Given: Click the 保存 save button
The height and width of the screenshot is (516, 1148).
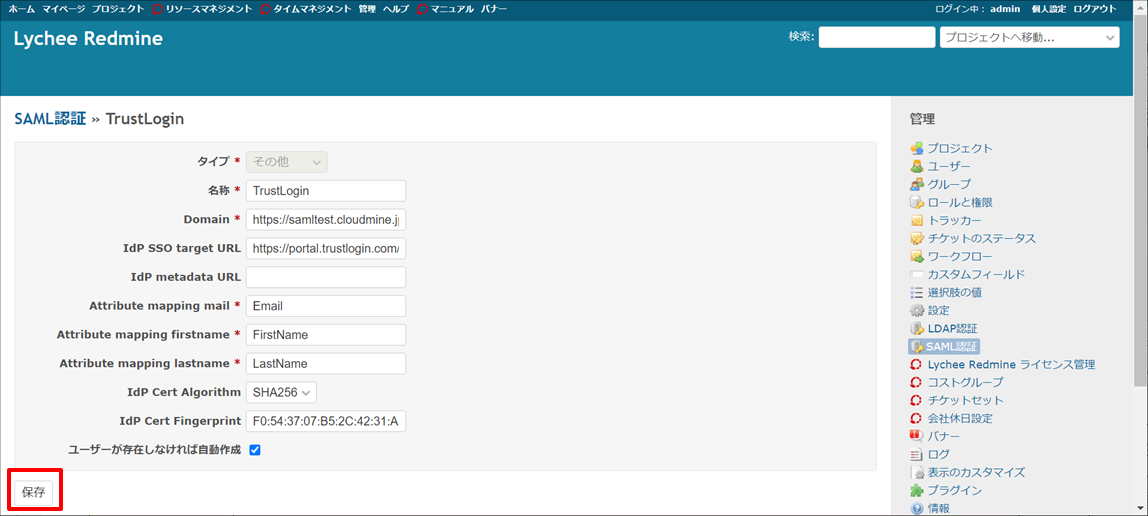Looking at the screenshot, I should [34, 493].
